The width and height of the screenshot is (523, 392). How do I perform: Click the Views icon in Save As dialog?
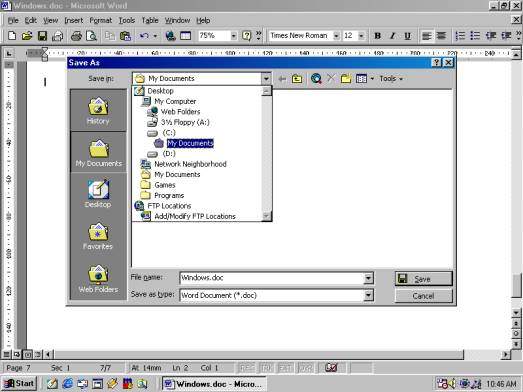361,79
